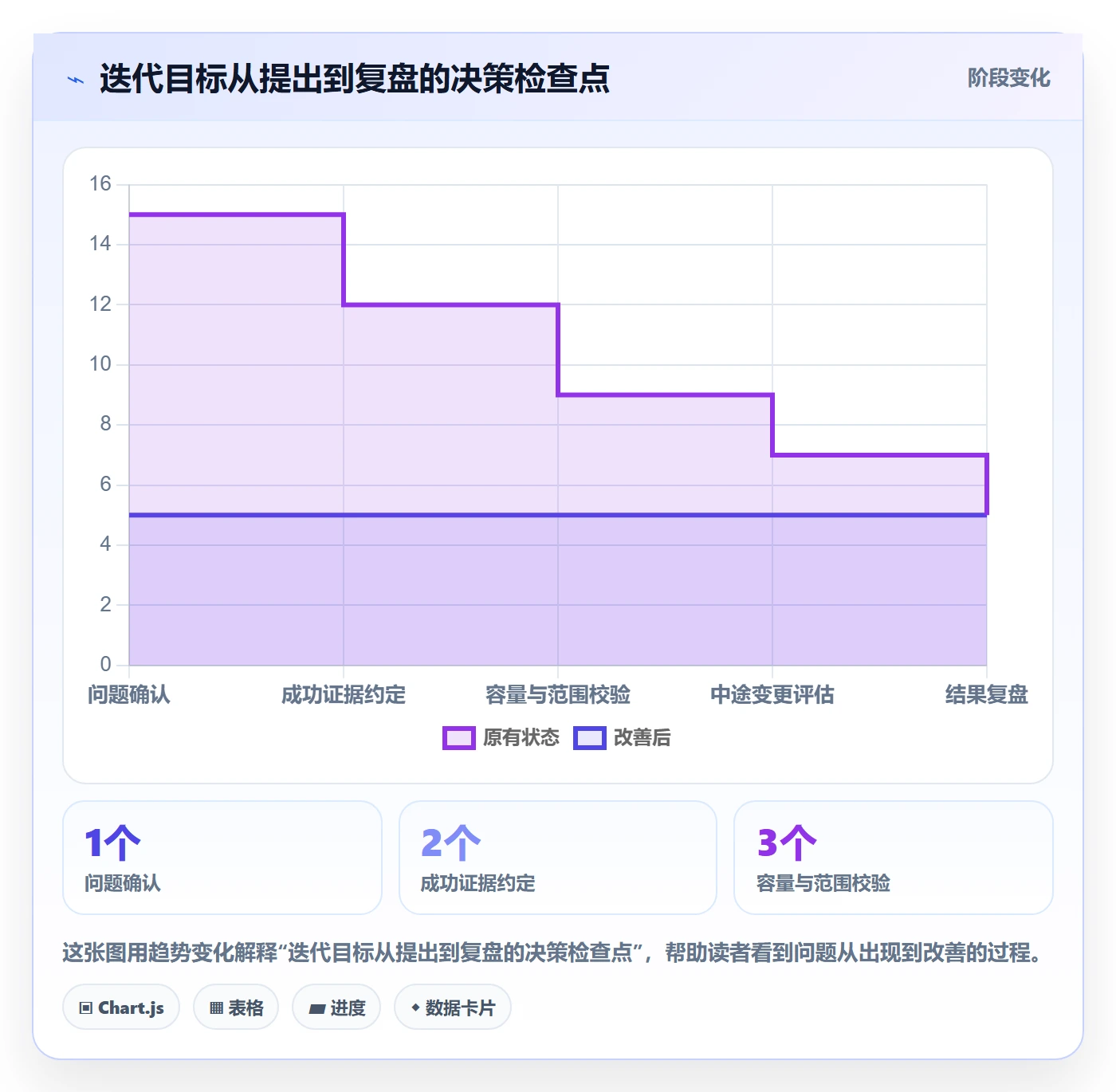Select the 表格 tag chip
The height and width of the screenshot is (1092, 1116).
(236, 1008)
